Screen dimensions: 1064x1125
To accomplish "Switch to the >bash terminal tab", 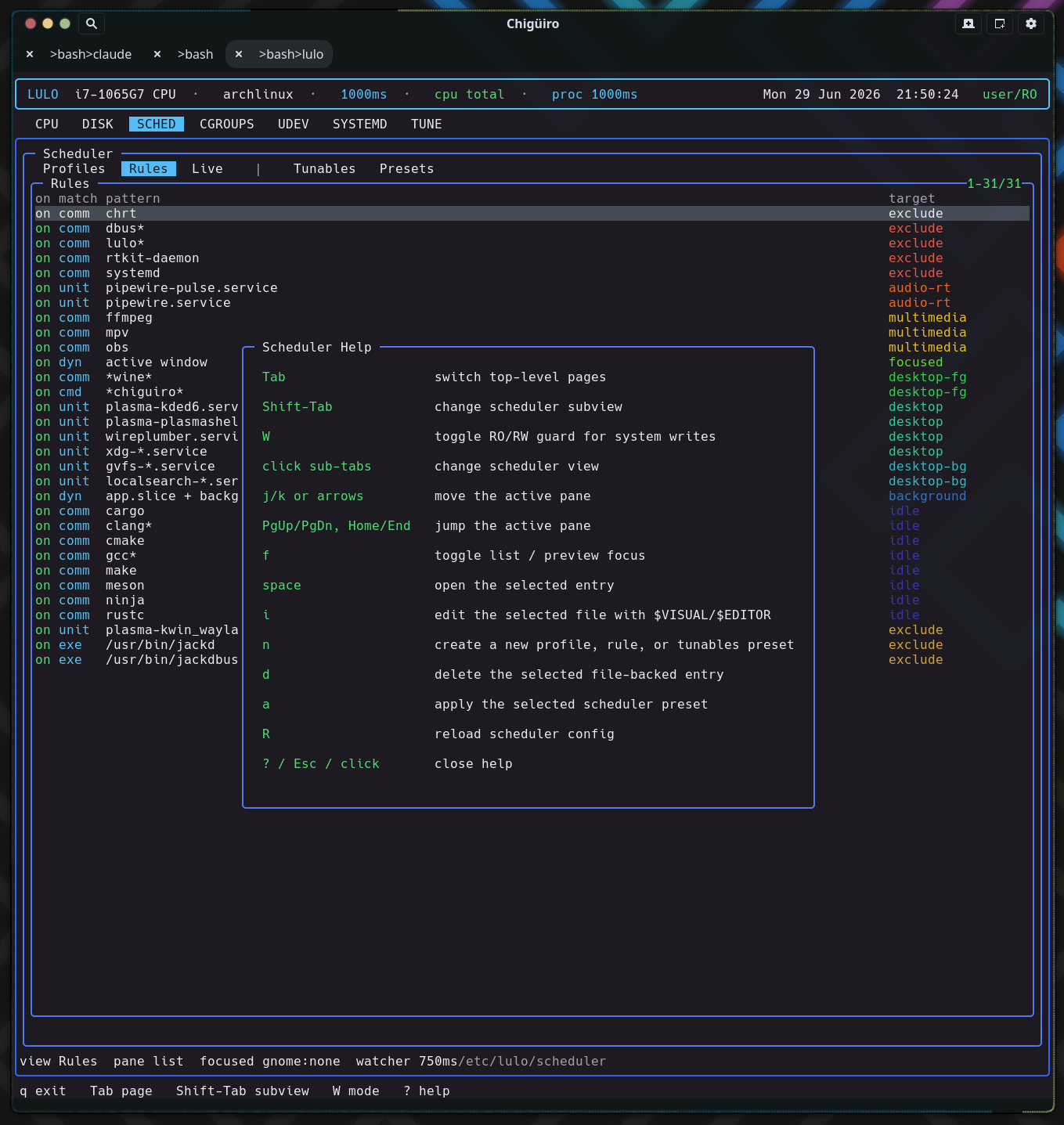I will pos(195,54).
